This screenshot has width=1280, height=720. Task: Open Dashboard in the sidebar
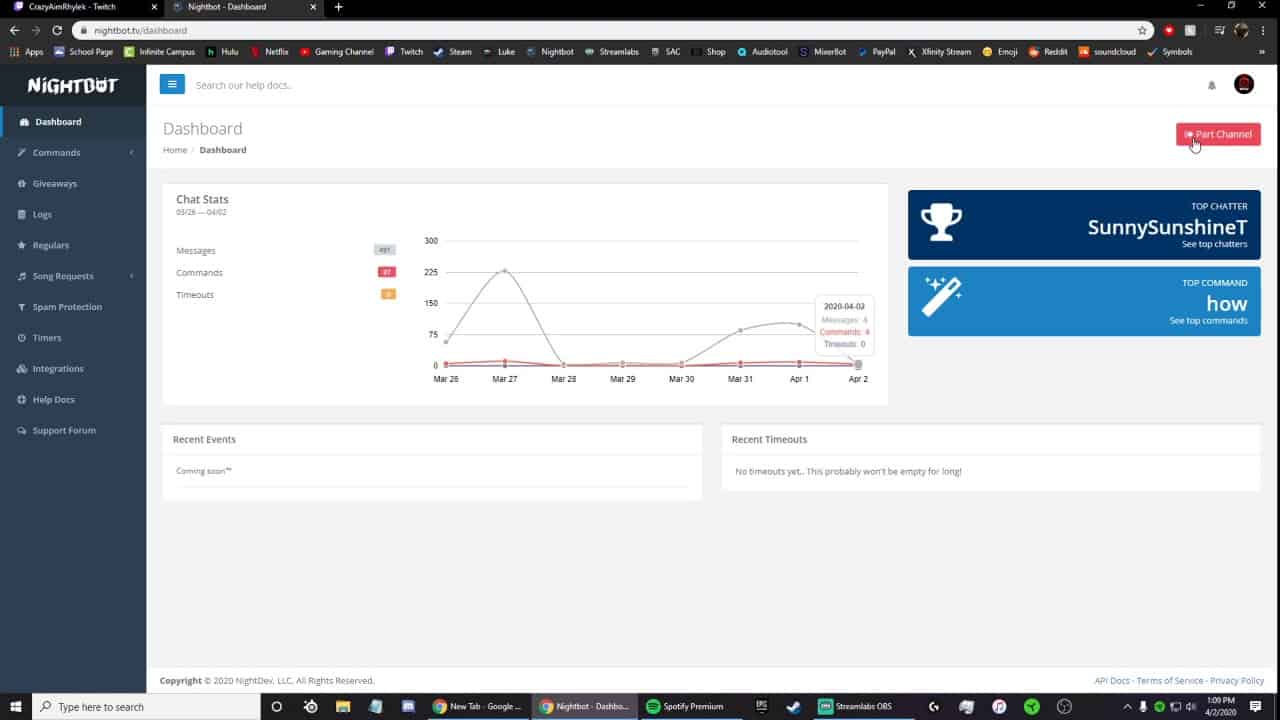[73, 122]
